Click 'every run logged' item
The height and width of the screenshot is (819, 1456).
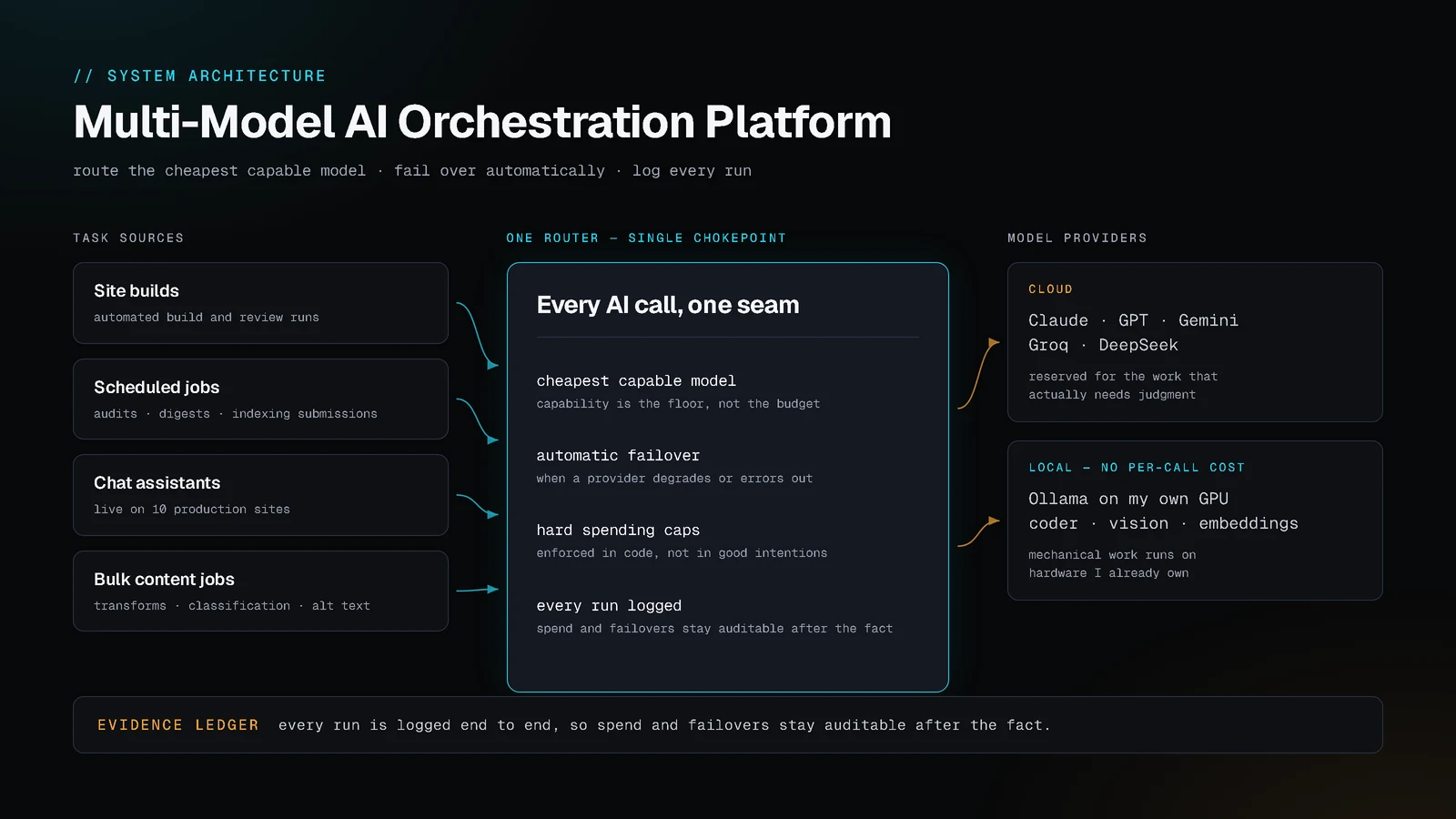[609, 606]
